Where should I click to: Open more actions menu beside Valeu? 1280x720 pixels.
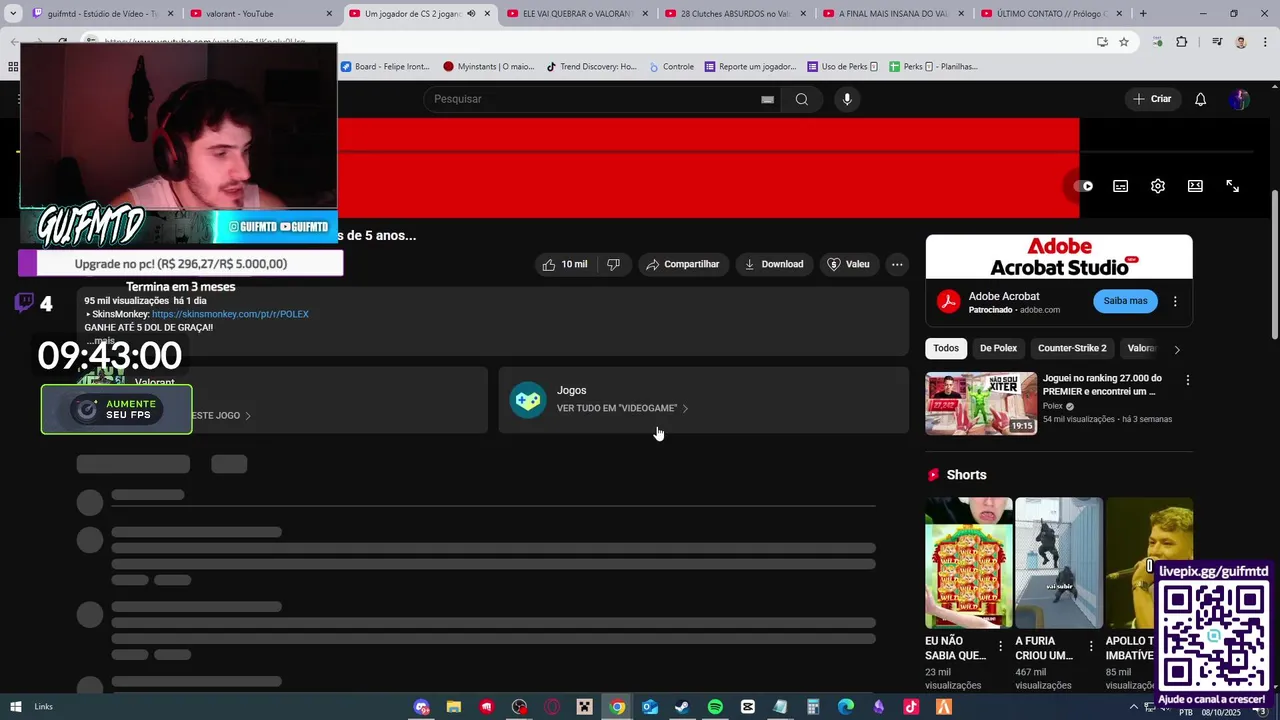tap(897, 264)
